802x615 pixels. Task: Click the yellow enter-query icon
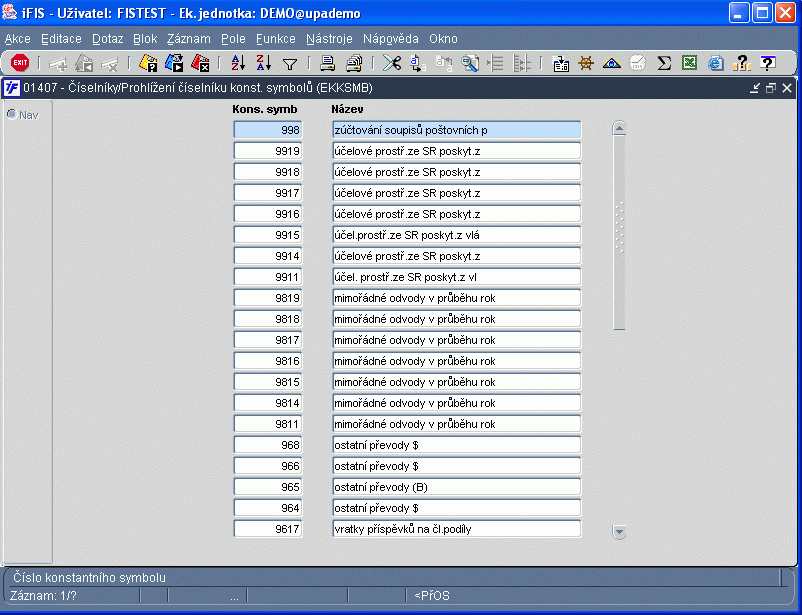click(x=148, y=63)
